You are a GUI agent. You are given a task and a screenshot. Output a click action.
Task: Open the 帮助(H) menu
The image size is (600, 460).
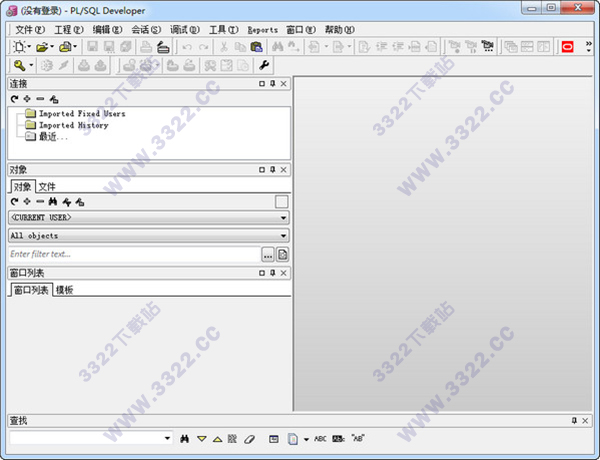pos(339,29)
